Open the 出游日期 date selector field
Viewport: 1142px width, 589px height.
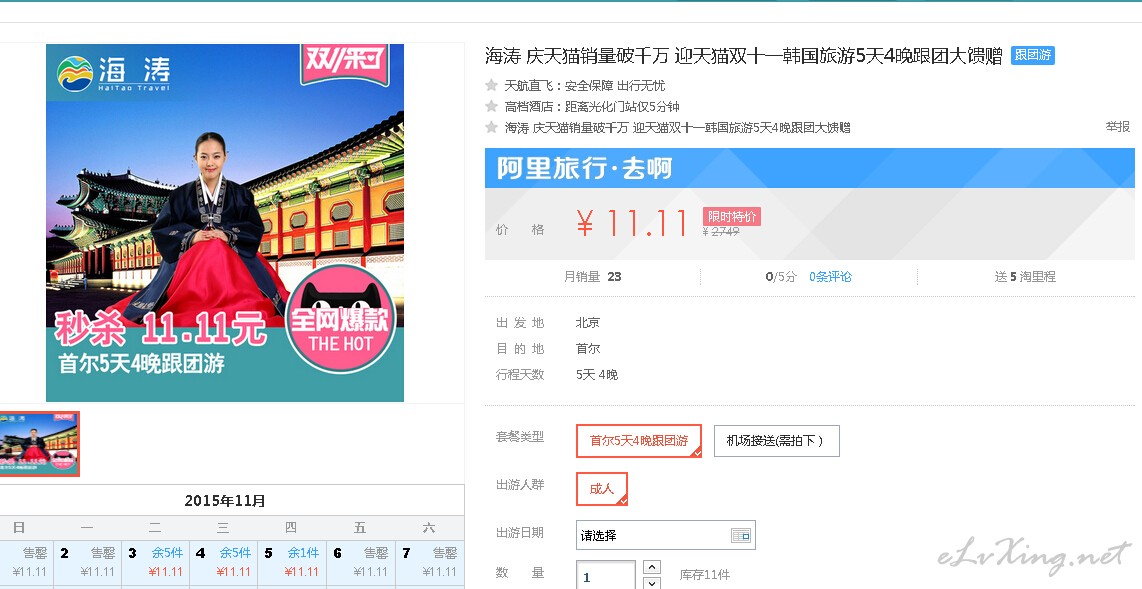click(666, 535)
